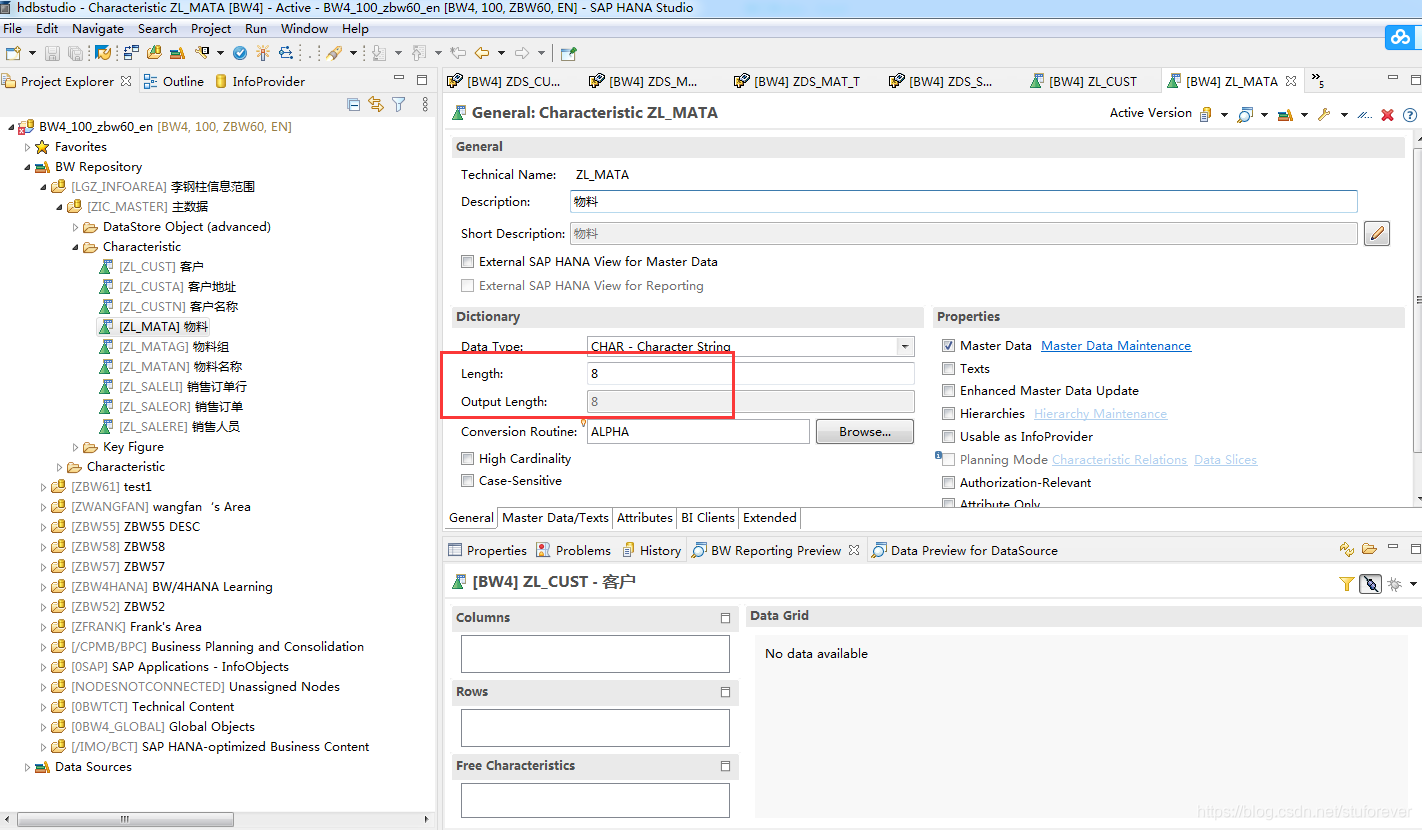The image size is (1422, 830).
Task: Click the filter funnel icon in Project Explorer
Action: 399,104
